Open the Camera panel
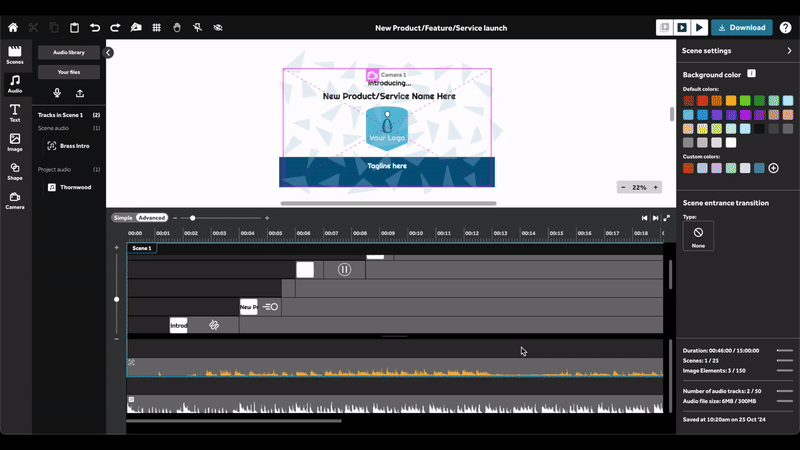 pos(15,200)
